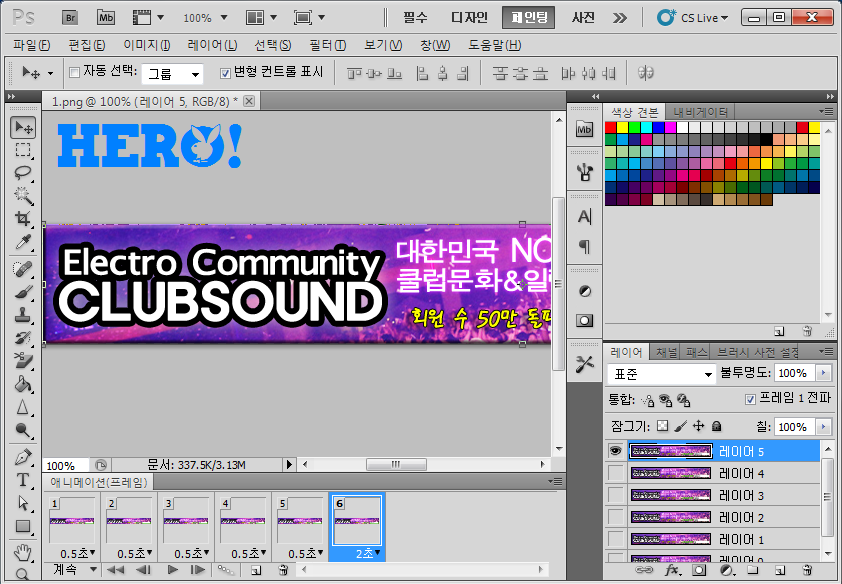This screenshot has height=584, width=842.
Task: Link layers using chain icon
Action: (643, 570)
